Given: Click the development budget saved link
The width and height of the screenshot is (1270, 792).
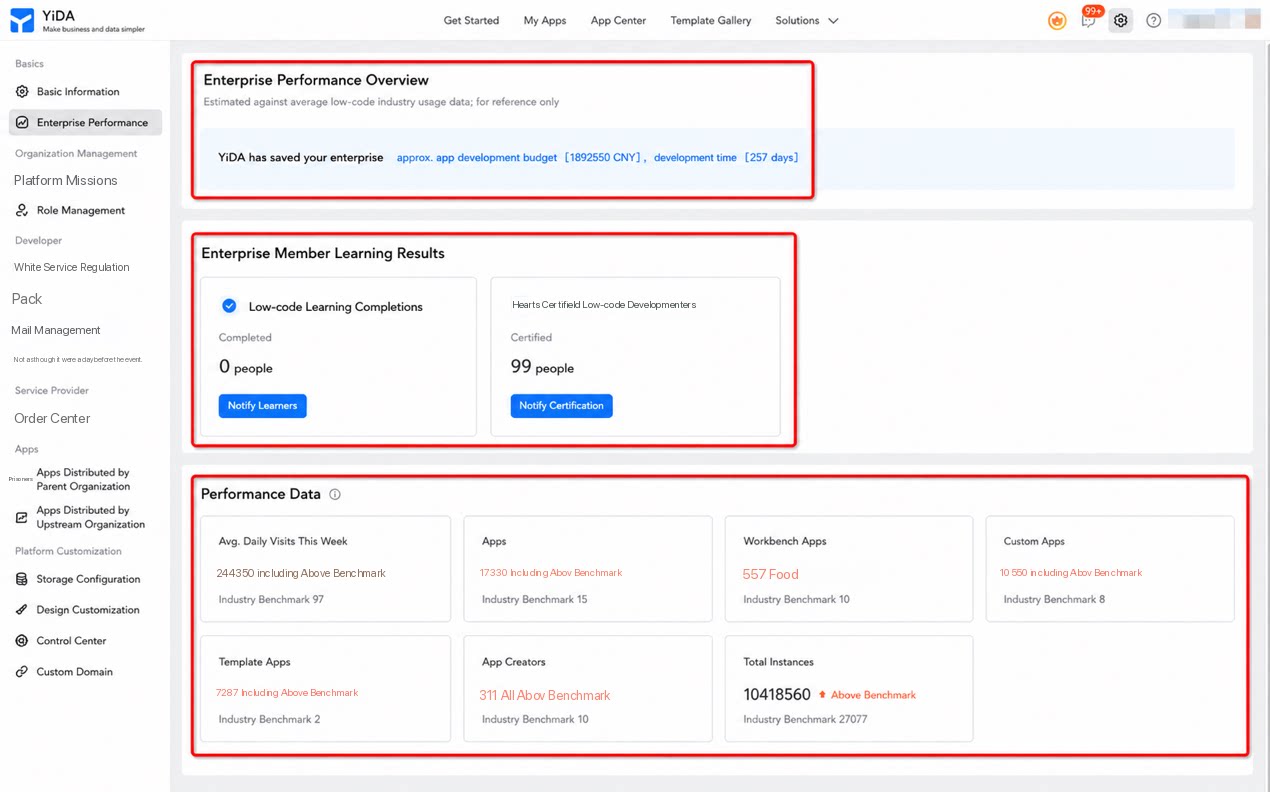Looking at the screenshot, I should [x=519, y=158].
